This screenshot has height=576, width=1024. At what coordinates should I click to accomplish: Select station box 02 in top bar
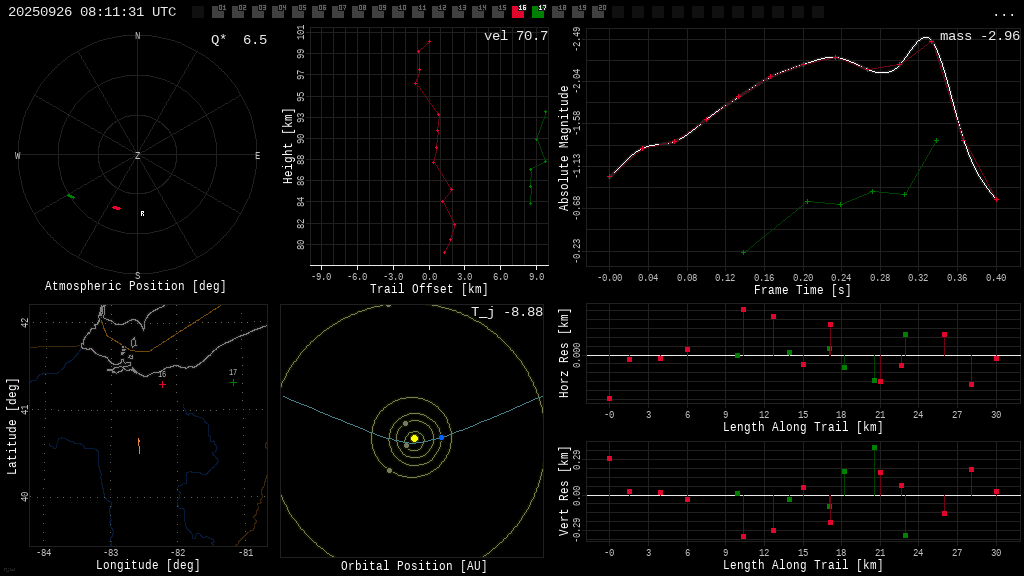(238, 11)
